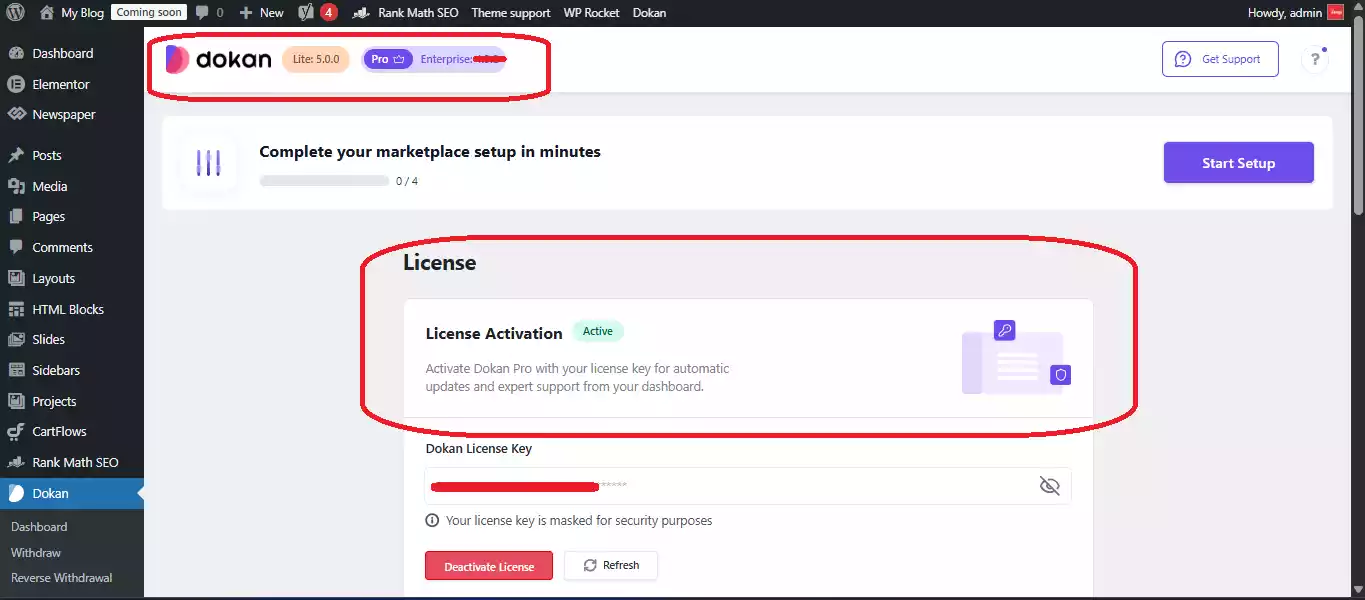
Task: Open Reverse Withdrawal submenu
Action: point(61,577)
